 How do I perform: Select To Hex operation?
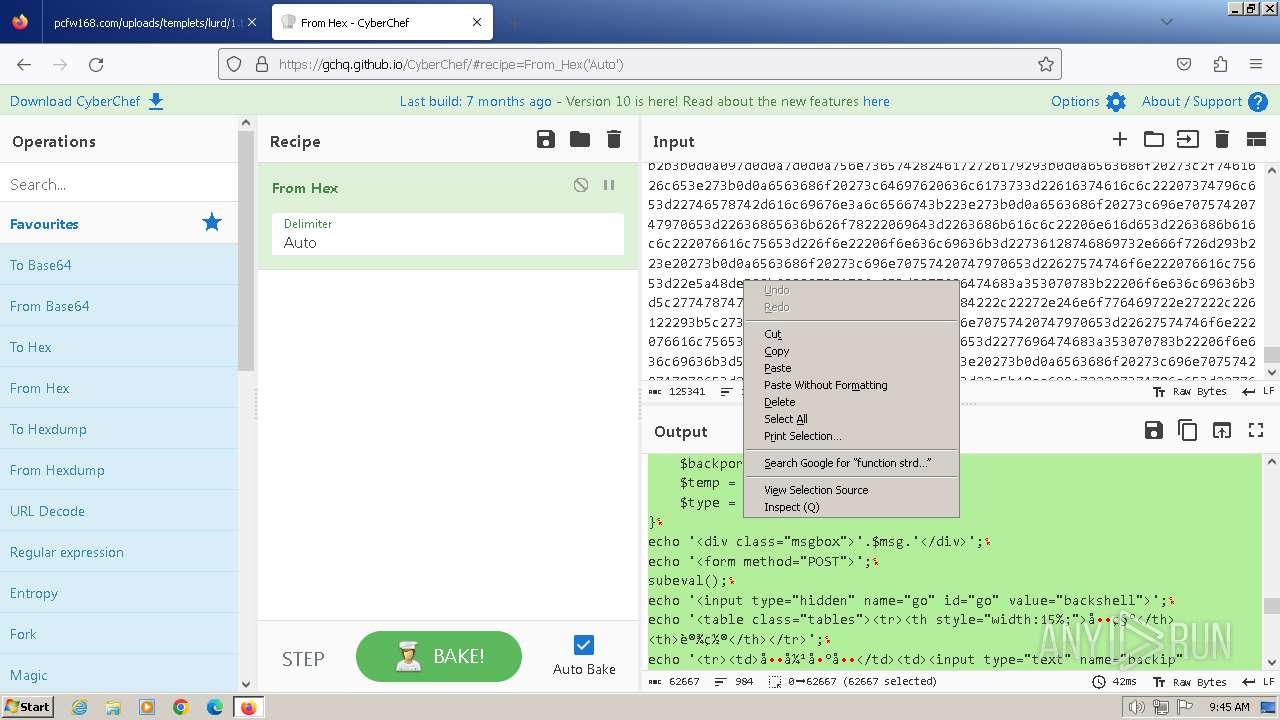[x=118, y=347]
